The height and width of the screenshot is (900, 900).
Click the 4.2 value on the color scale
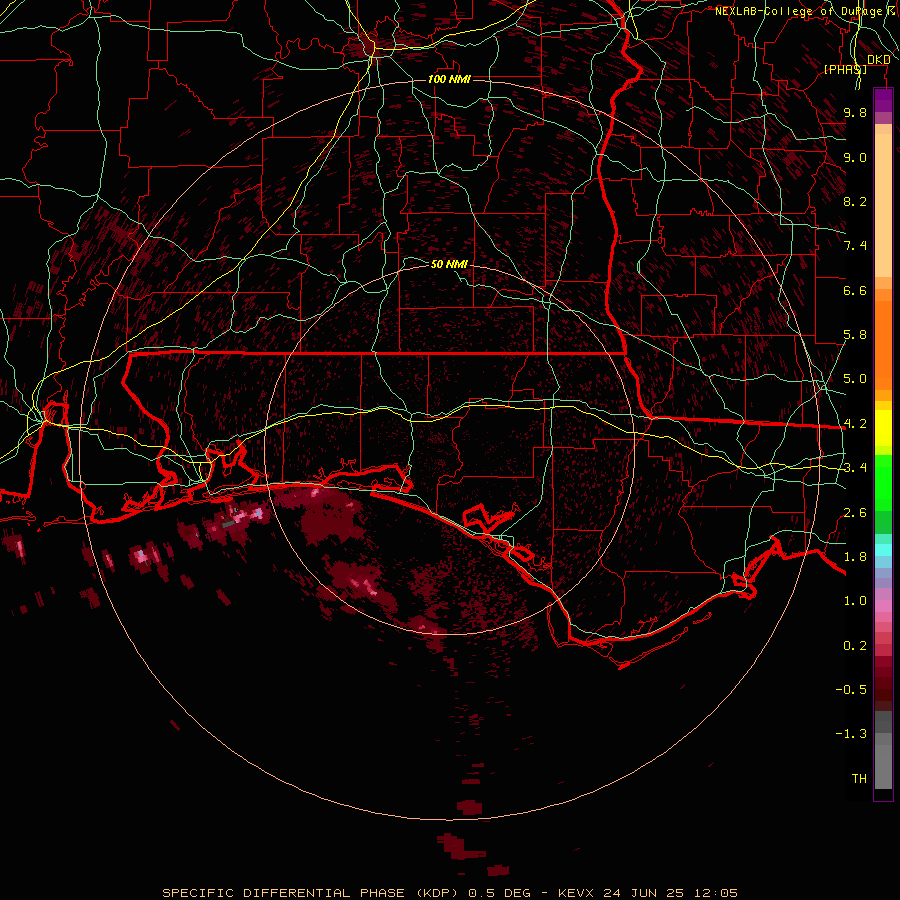855,424
